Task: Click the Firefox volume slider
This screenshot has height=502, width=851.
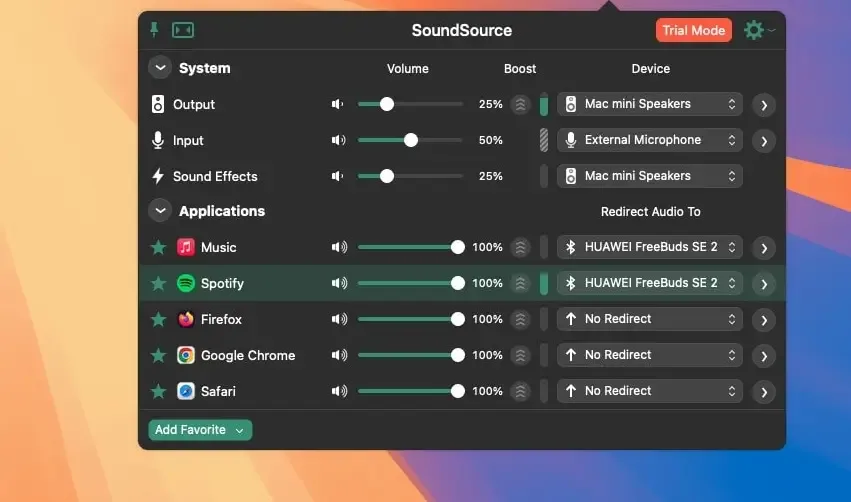Action: [411, 319]
